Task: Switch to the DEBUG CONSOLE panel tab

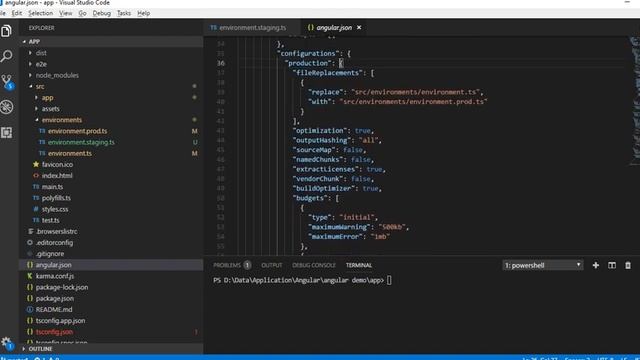Action: (x=313, y=265)
